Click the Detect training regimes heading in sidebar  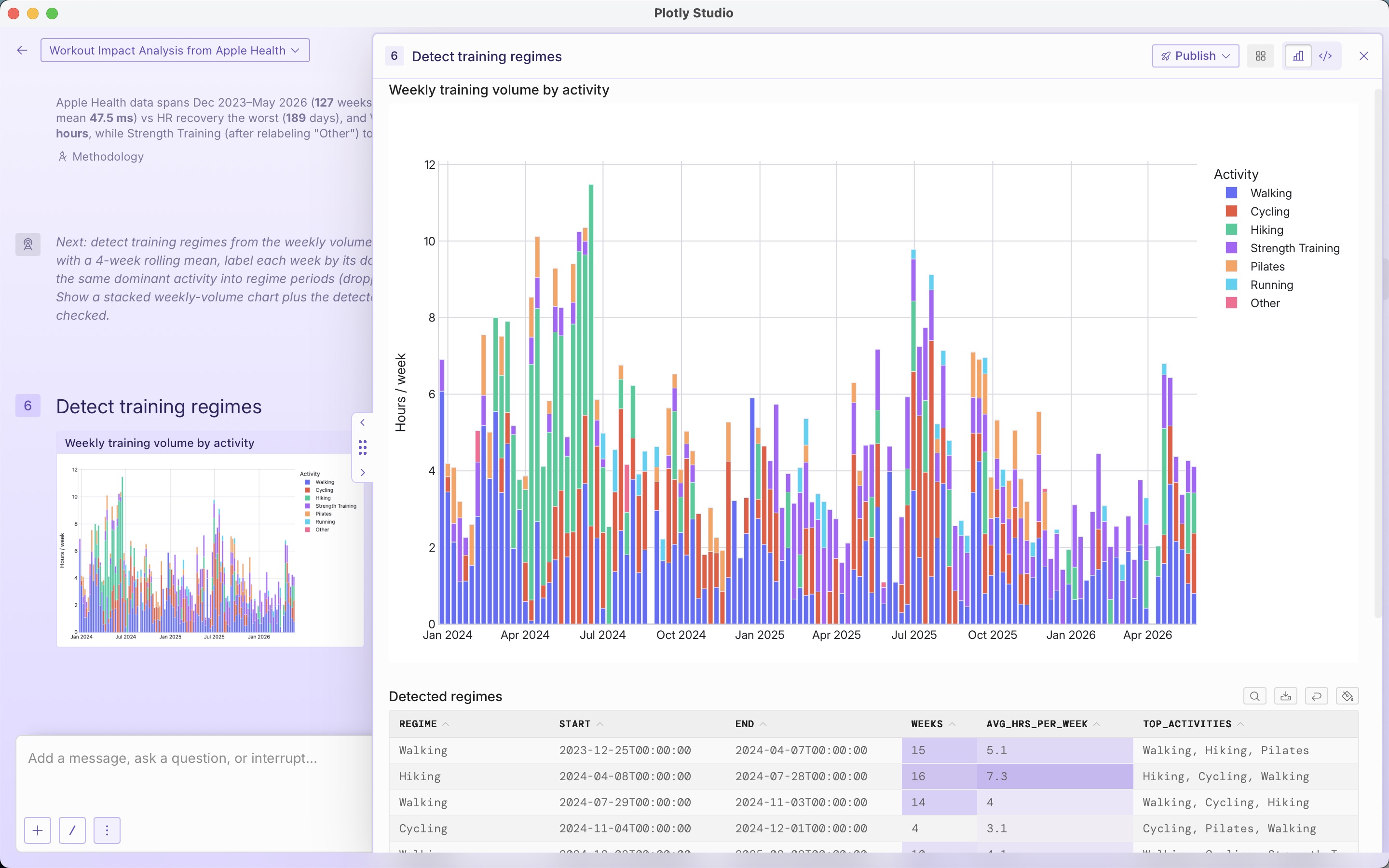[x=159, y=407]
